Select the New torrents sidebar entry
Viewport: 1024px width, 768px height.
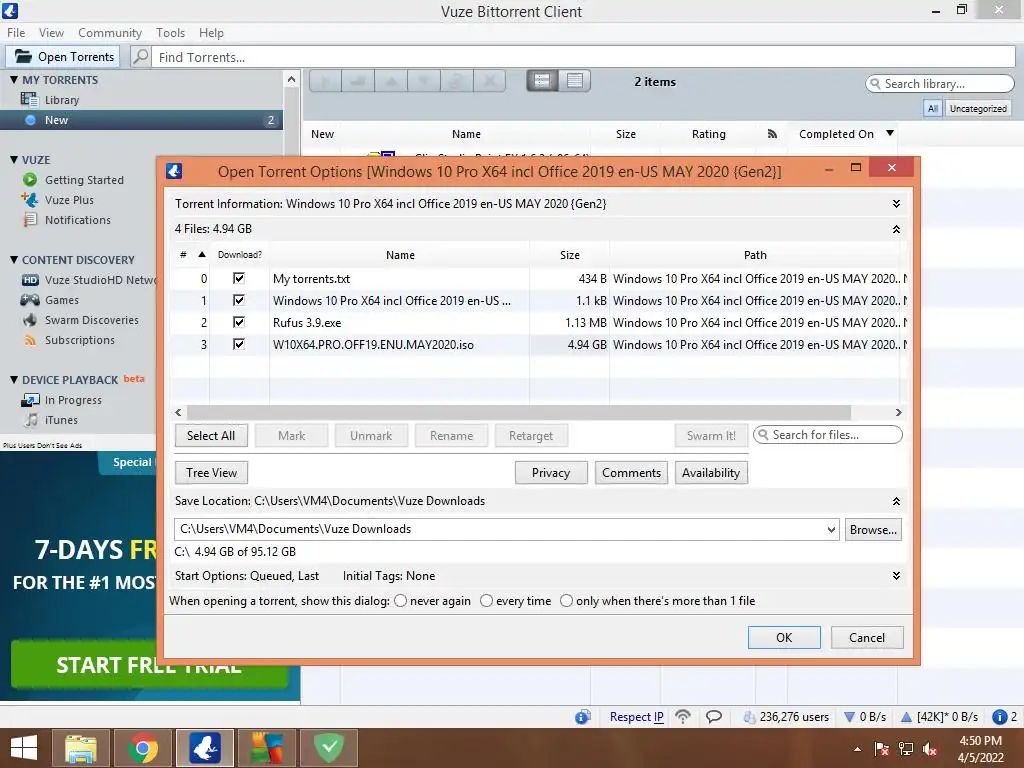[141, 120]
